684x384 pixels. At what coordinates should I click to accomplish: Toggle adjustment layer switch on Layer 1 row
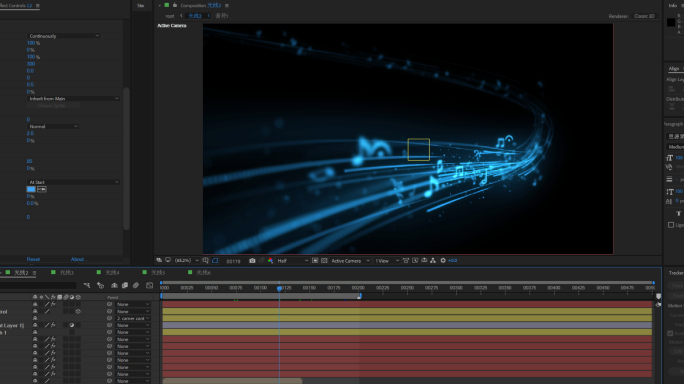(72, 325)
